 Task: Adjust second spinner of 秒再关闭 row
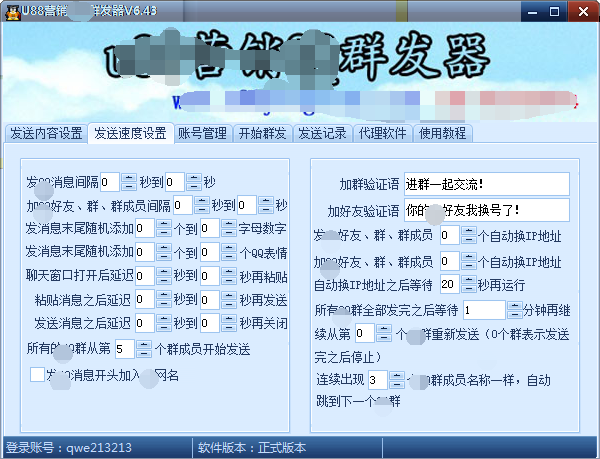coord(229,323)
